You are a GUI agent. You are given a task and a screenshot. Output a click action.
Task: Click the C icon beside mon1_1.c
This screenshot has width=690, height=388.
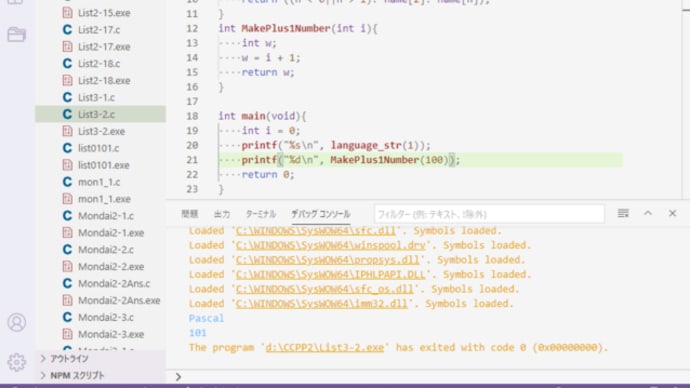point(67,182)
